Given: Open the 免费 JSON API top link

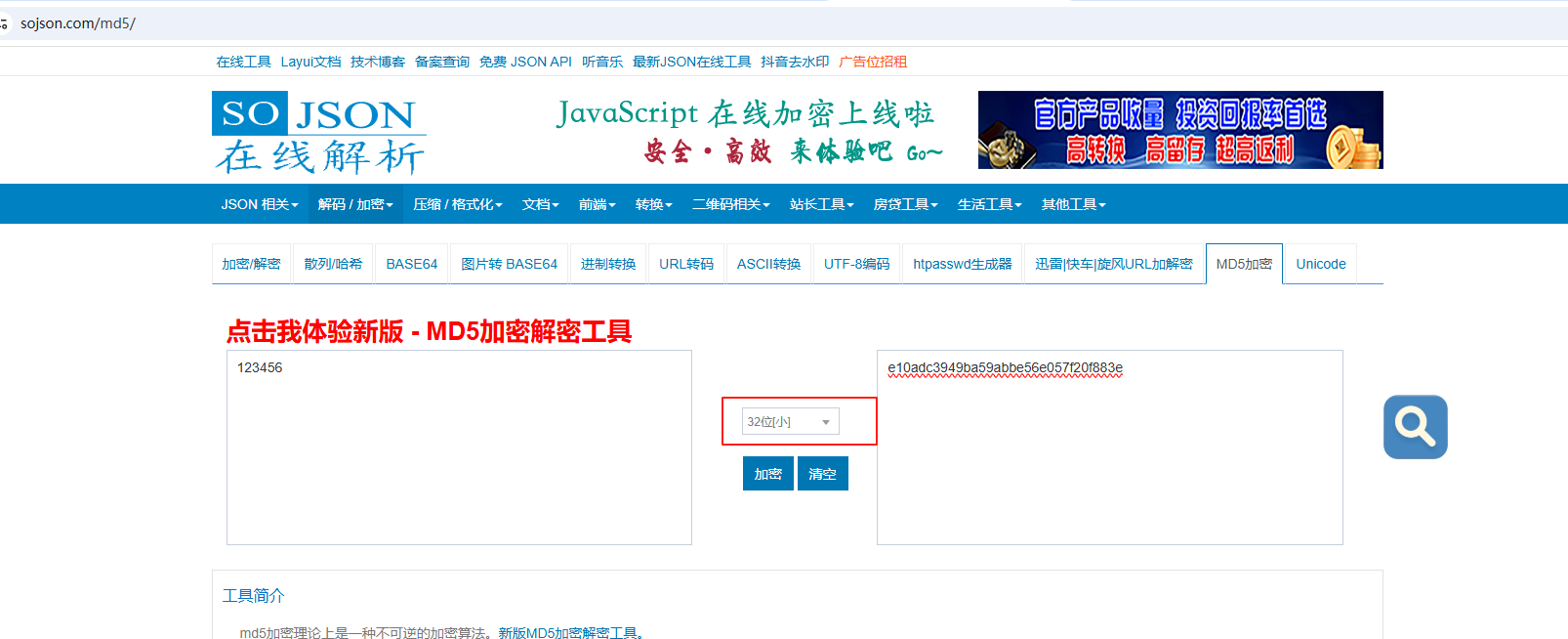Looking at the screenshot, I should click(x=525, y=62).
